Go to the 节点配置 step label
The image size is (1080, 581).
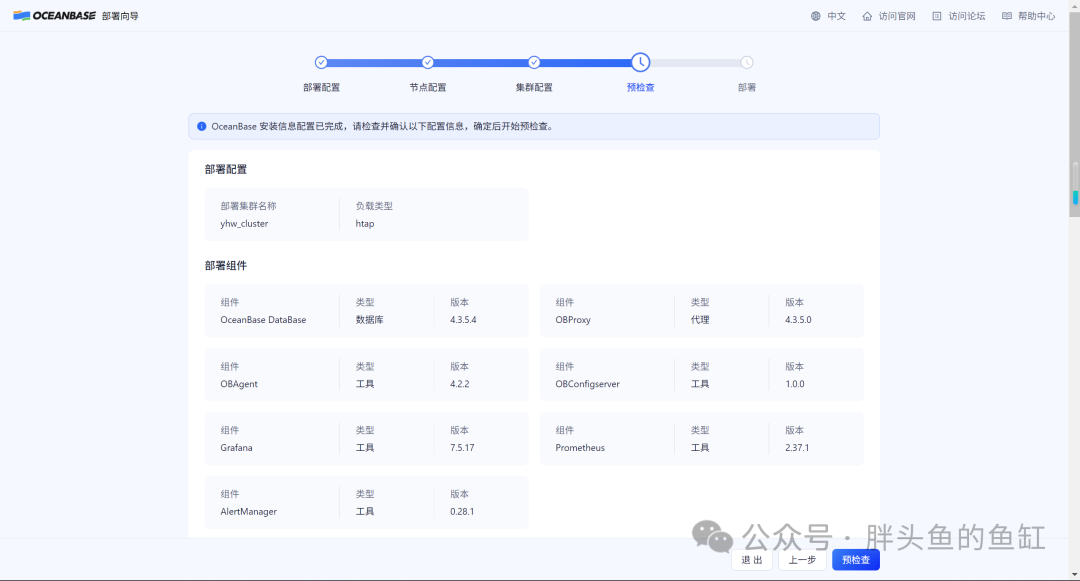[428, 87]
